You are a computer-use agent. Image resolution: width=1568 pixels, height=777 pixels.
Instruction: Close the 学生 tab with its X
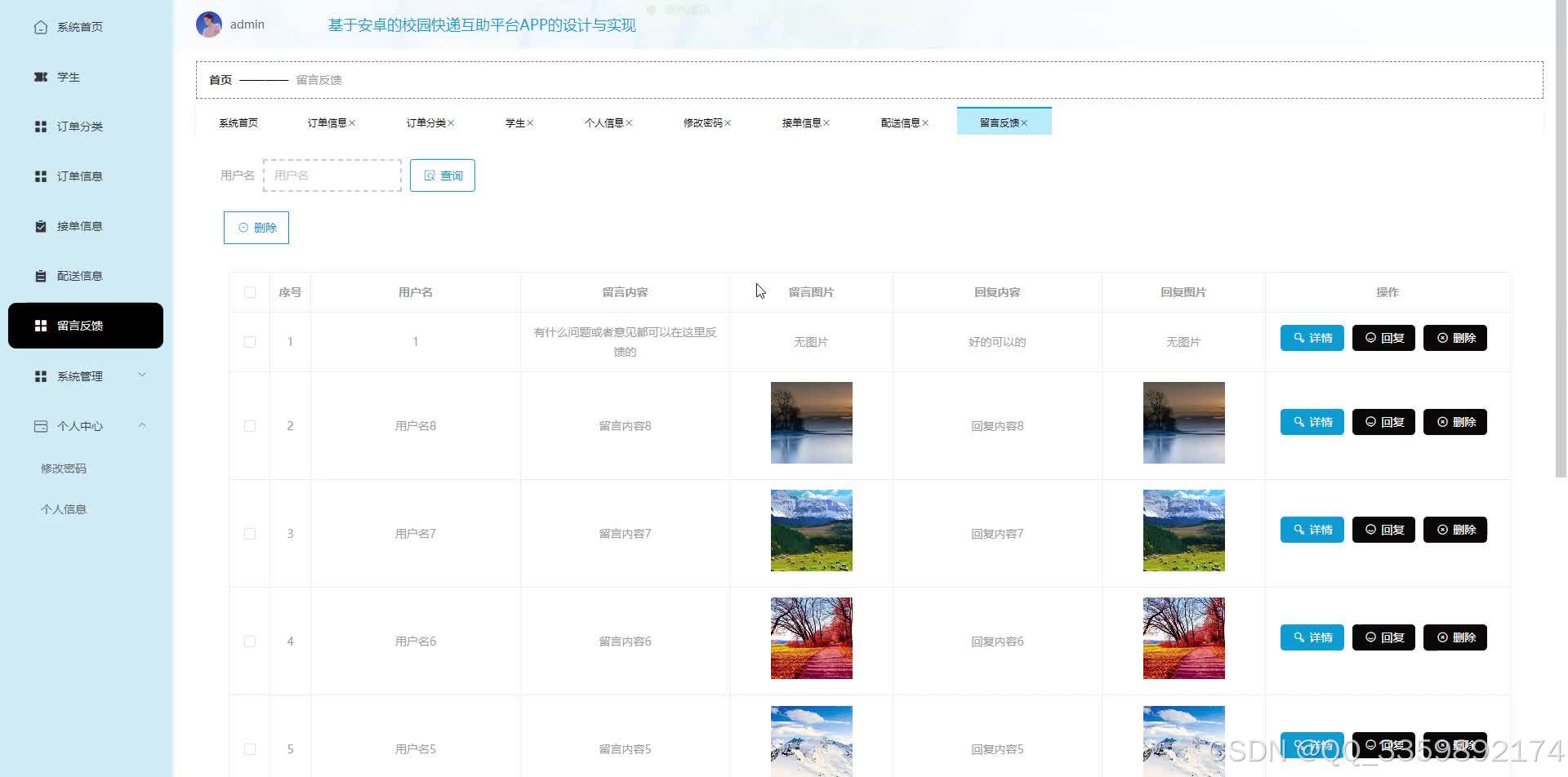point(530,123)
